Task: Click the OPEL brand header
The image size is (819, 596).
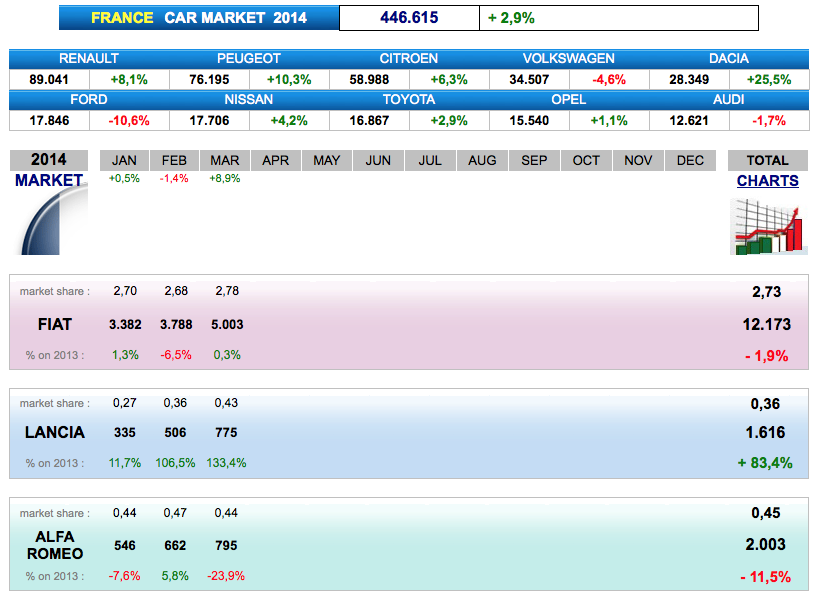Action: click(x=568, y=99)
